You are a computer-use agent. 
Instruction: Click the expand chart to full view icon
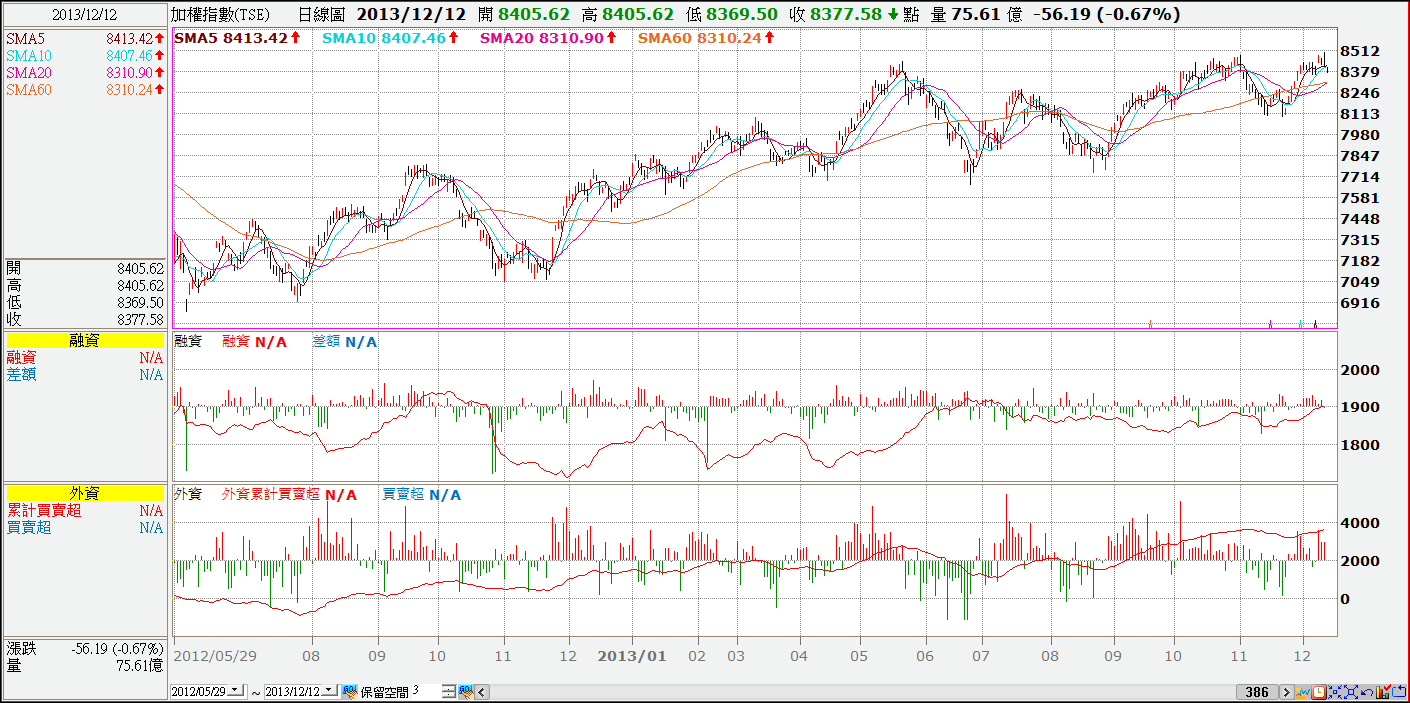[x=1351, y=692]
